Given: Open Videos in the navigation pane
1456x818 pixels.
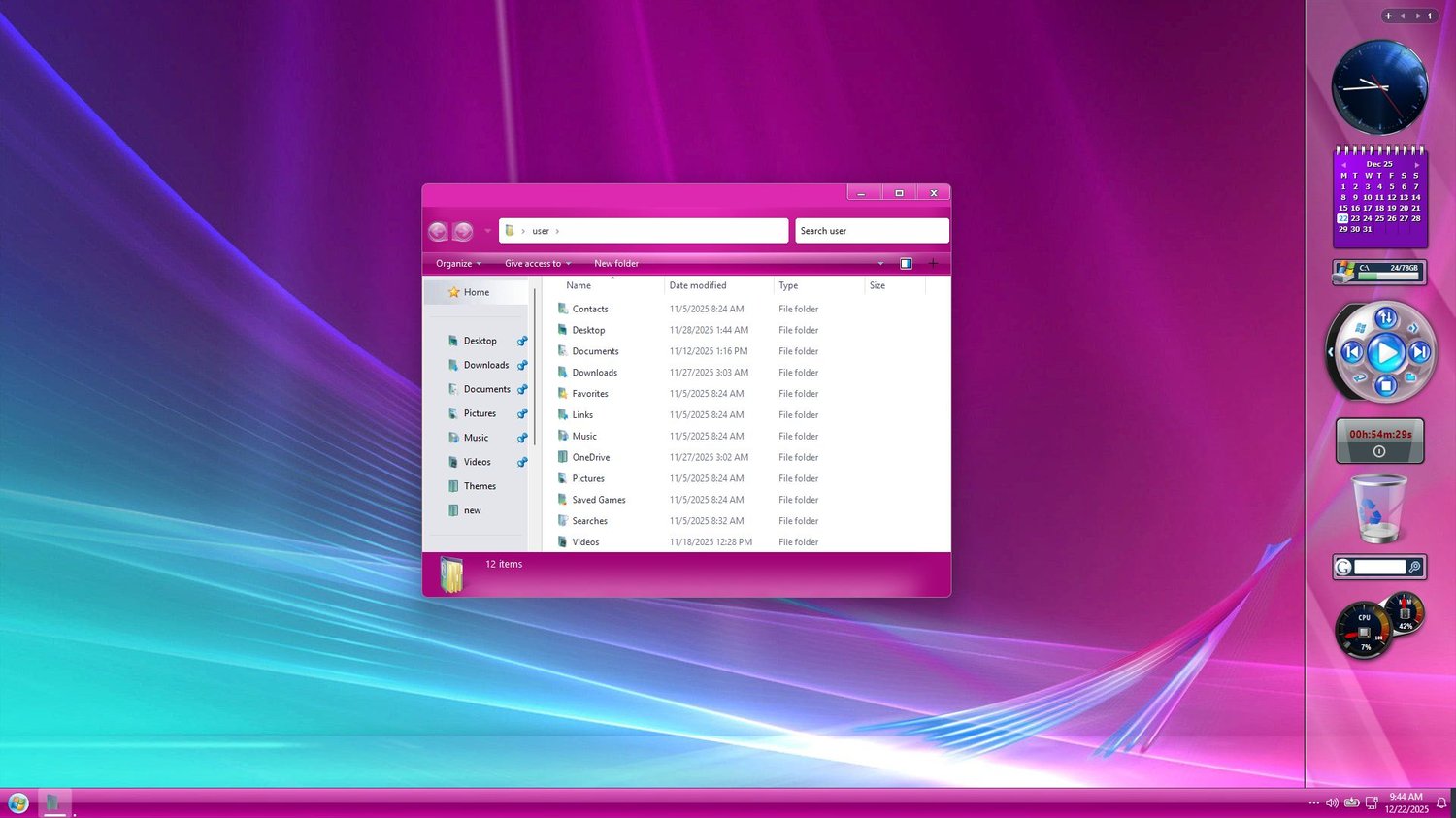Looking at the screenshot, I should (477, 462).
